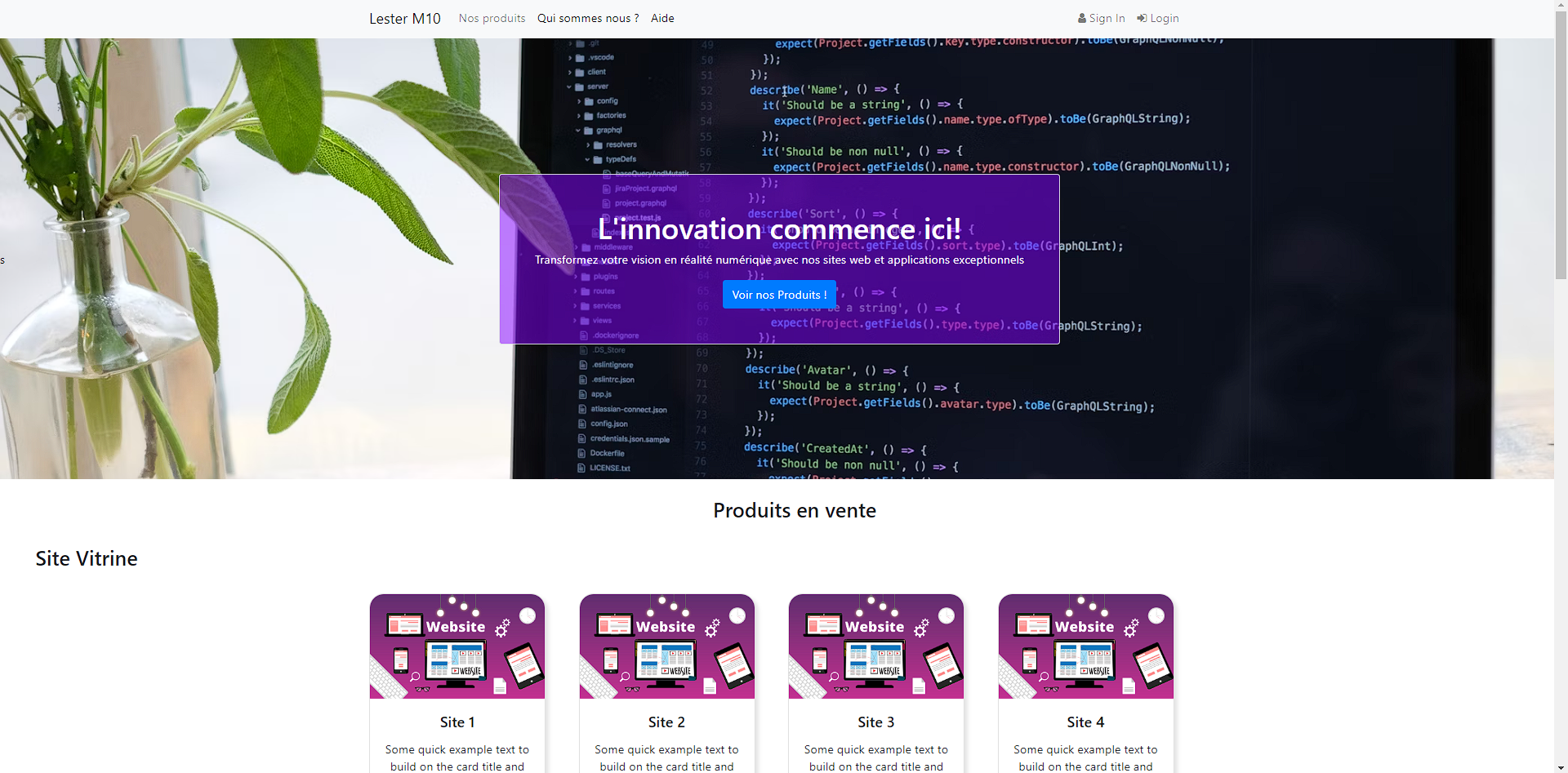Viewport: 1568px width, 773px height.
Task: Click the Site 3 card image
Action: click(876, 646)
